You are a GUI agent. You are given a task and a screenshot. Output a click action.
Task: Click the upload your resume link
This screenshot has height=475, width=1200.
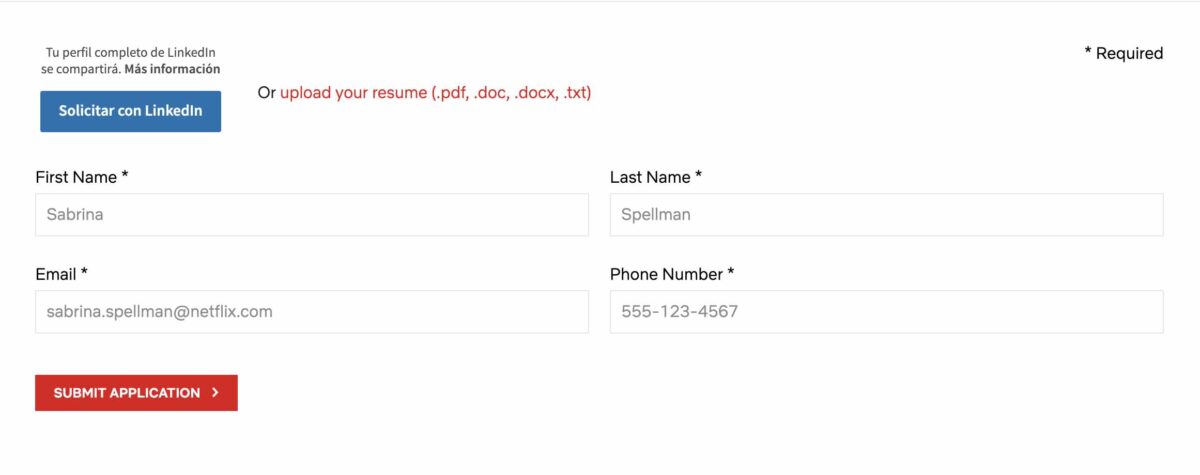[435, 93]
